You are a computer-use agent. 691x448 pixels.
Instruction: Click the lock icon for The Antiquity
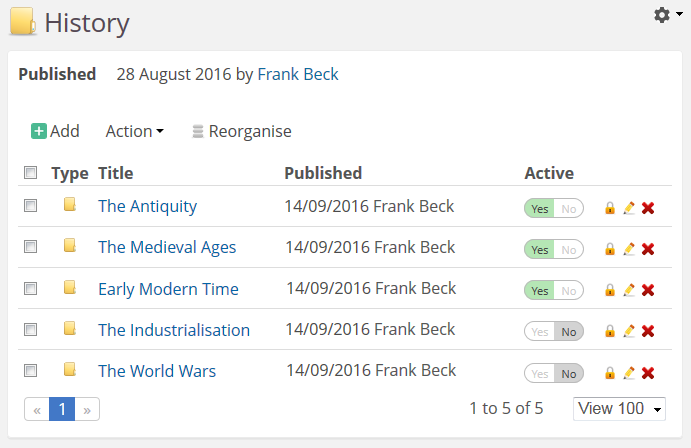pos(609,208)
